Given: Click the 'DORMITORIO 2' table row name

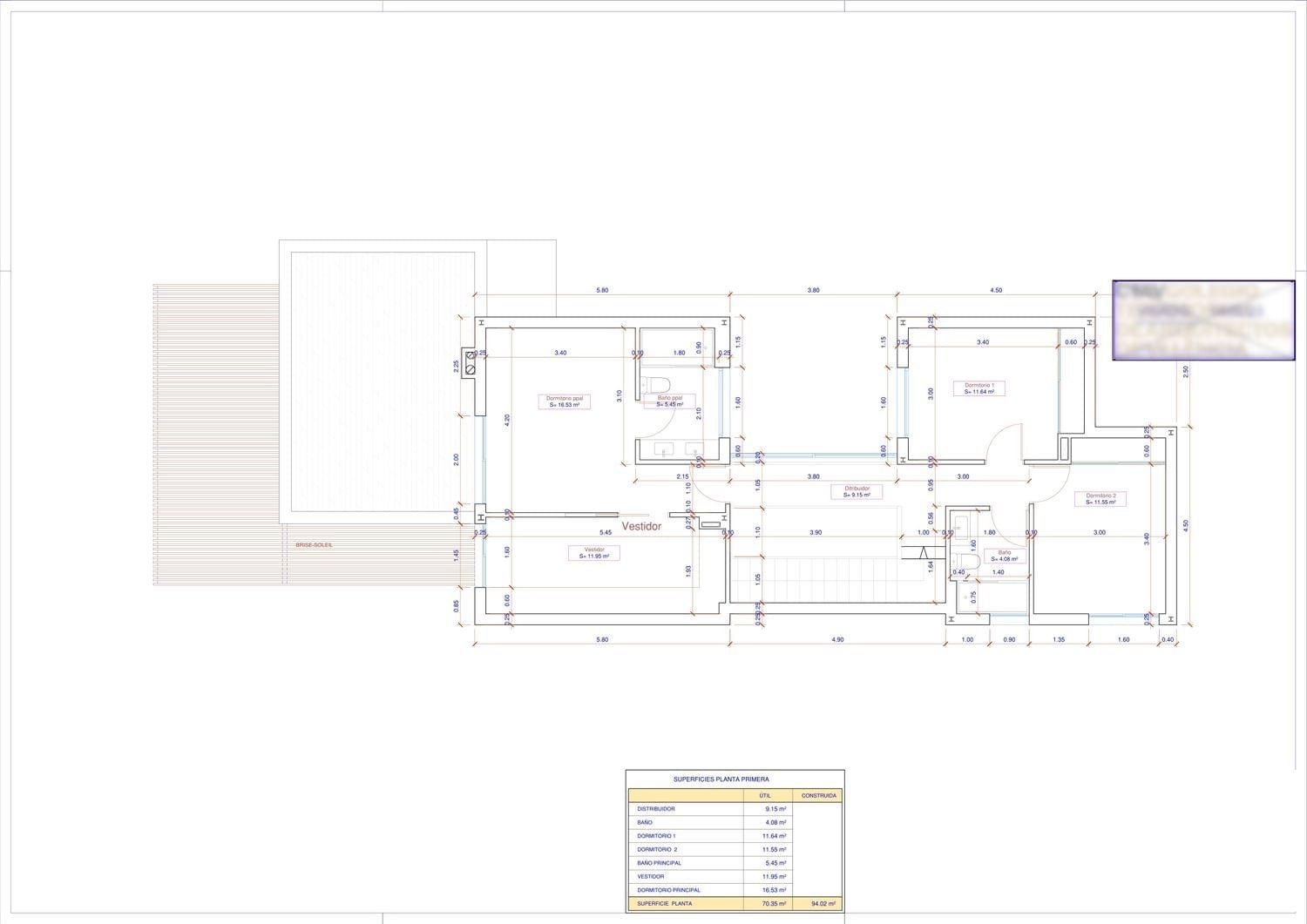Looking at the screenshot, I should pos(657,849).
